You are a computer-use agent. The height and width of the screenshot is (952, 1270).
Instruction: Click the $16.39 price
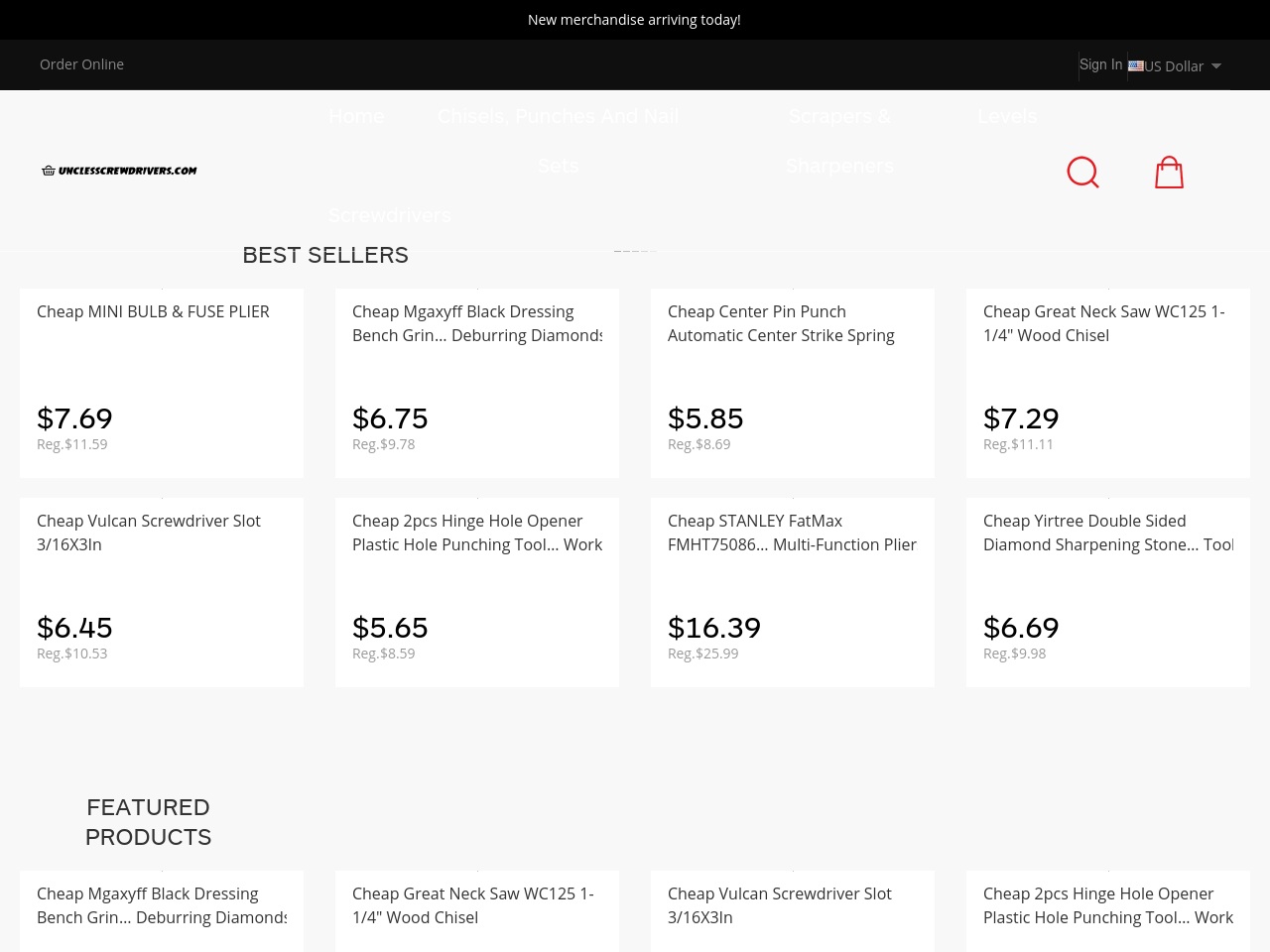pos(714,628)
